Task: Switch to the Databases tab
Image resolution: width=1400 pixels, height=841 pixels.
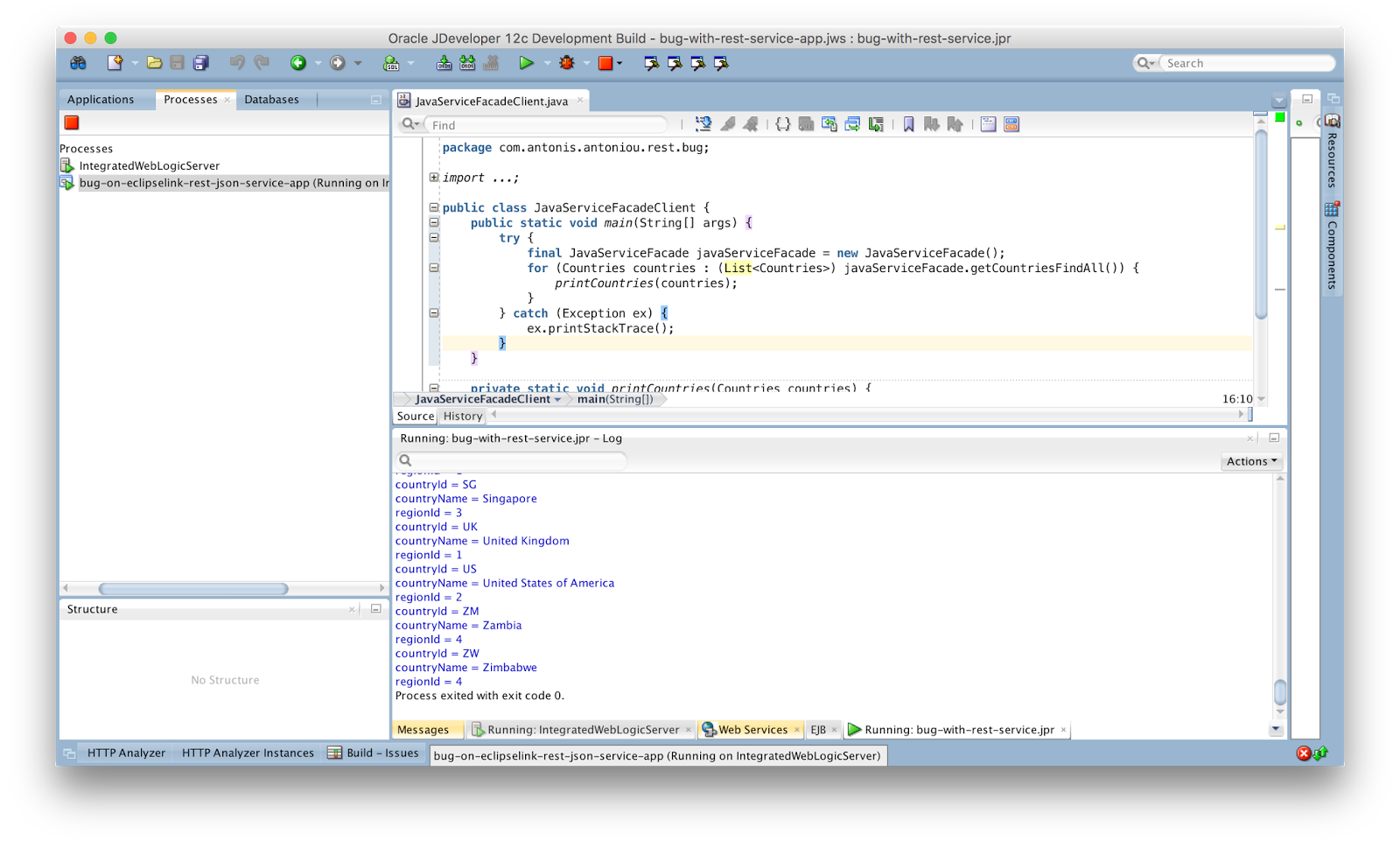Action: click(271, 100)
